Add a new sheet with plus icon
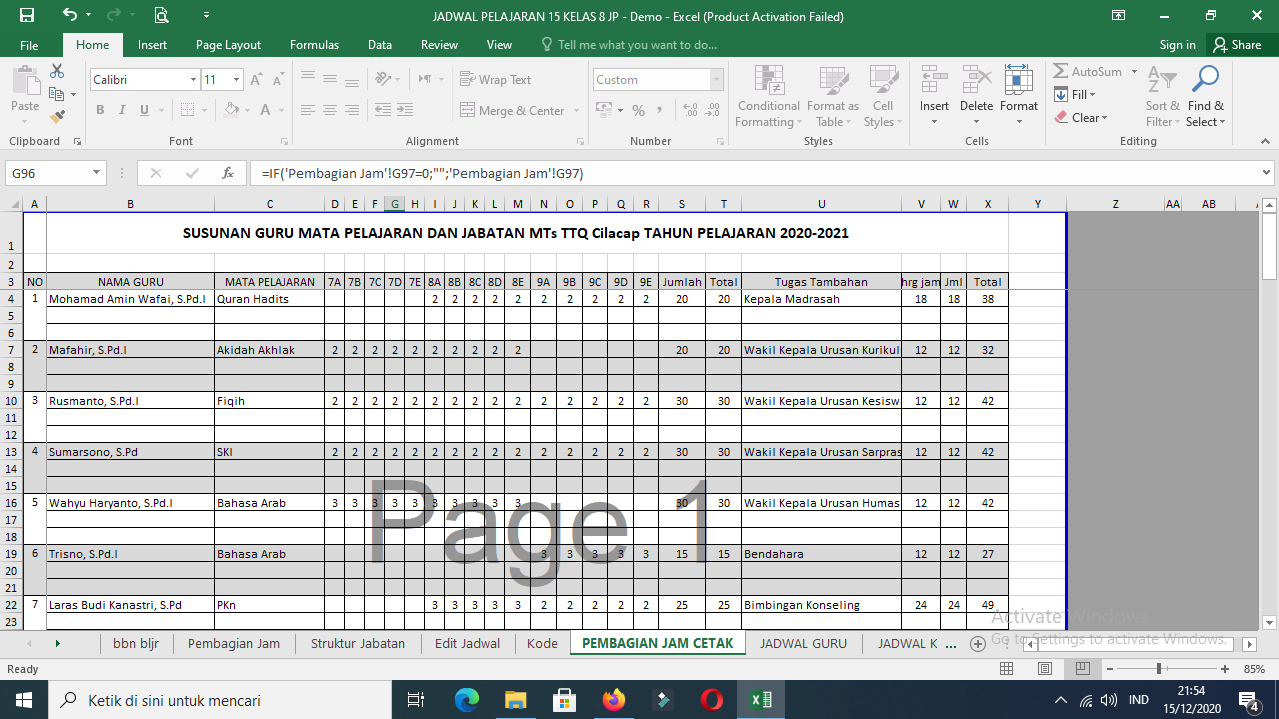Screen dimensions: 1279x719 point(978,644)
